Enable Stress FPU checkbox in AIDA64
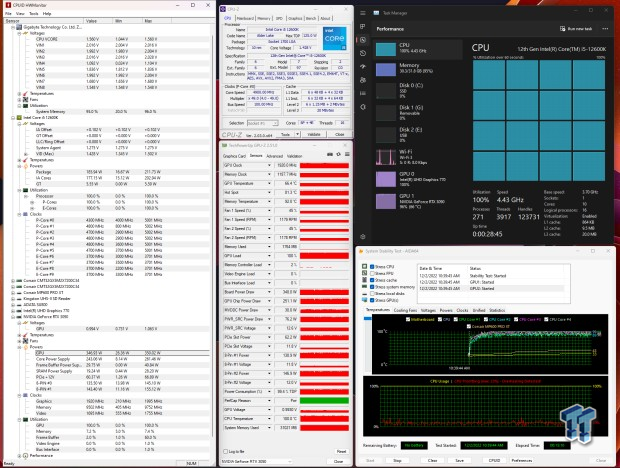This screenshot has width=620, height=468. coord(372,274)
